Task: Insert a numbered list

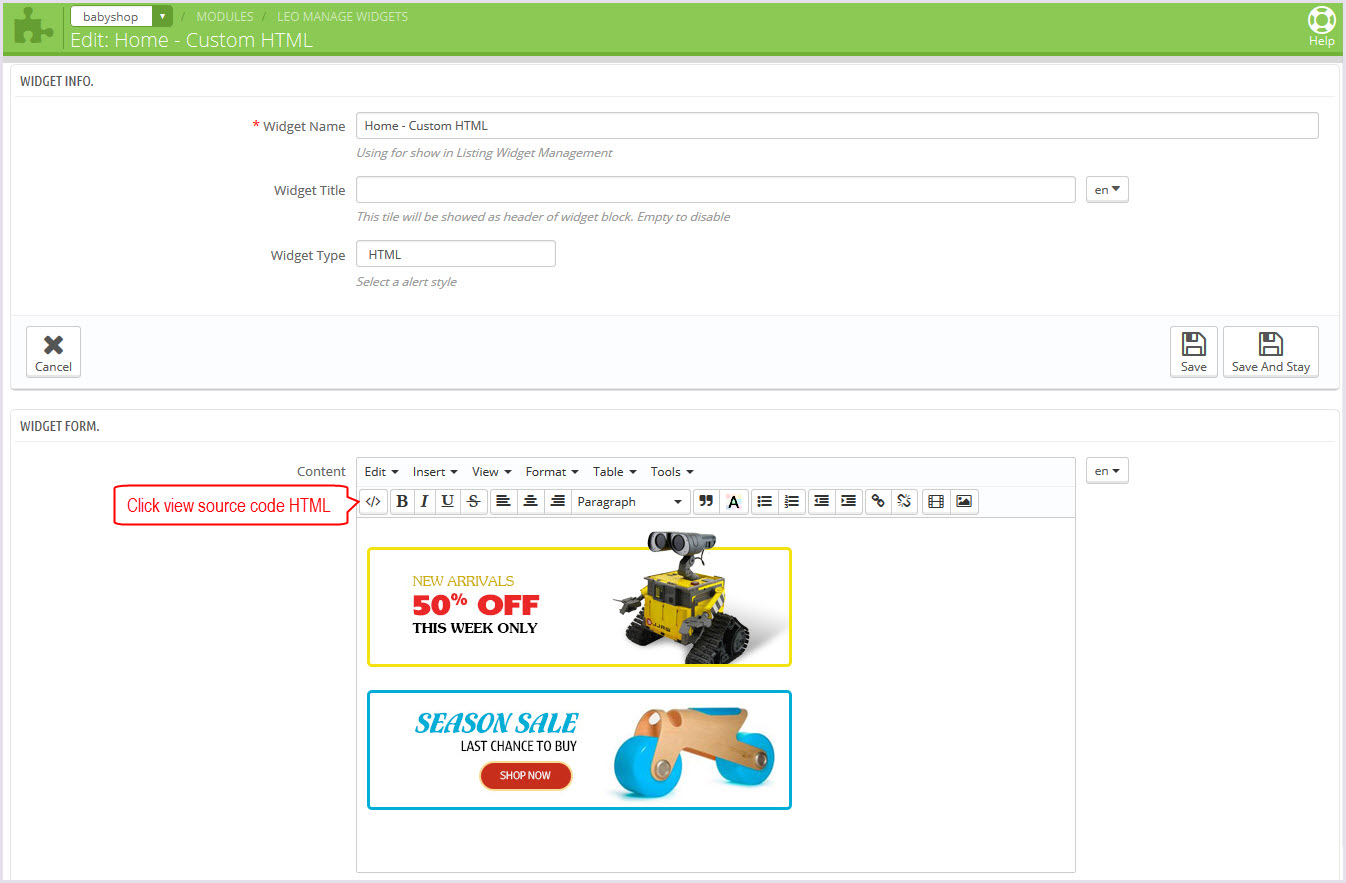Action: [792, 501]
